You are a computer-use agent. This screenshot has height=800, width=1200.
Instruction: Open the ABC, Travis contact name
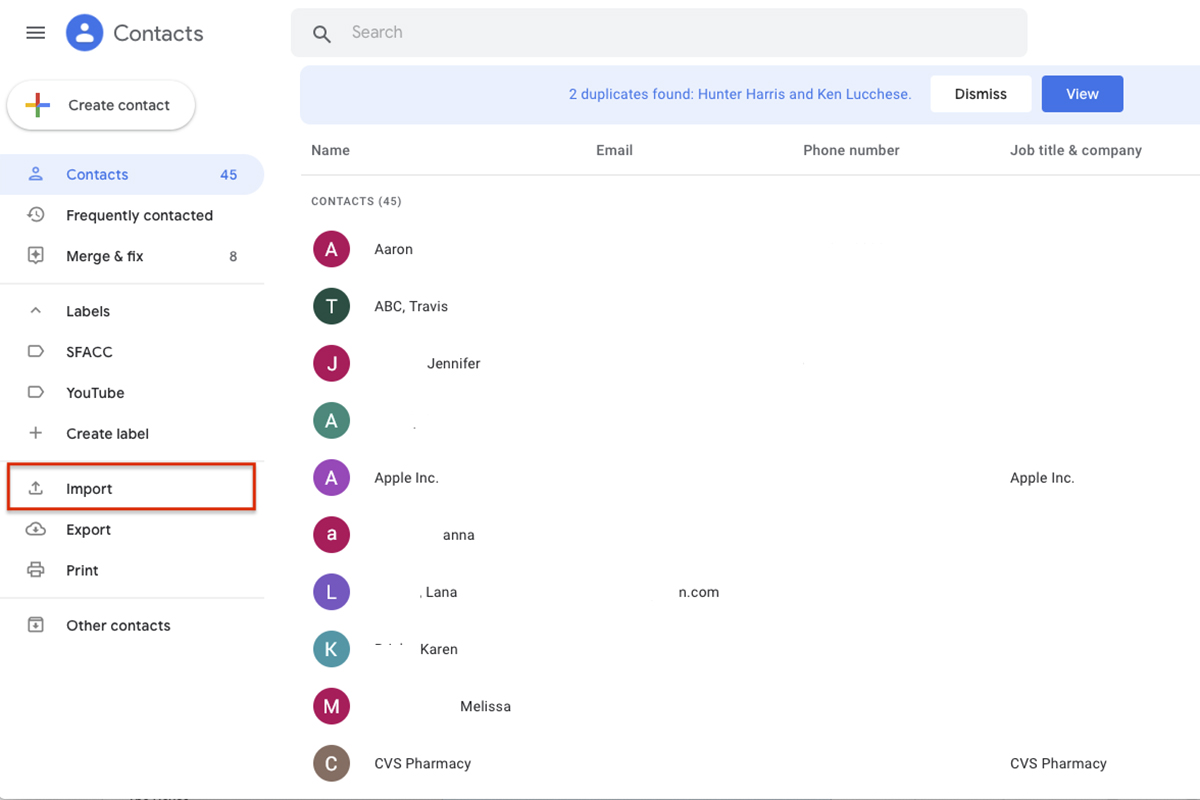(411, 306)
